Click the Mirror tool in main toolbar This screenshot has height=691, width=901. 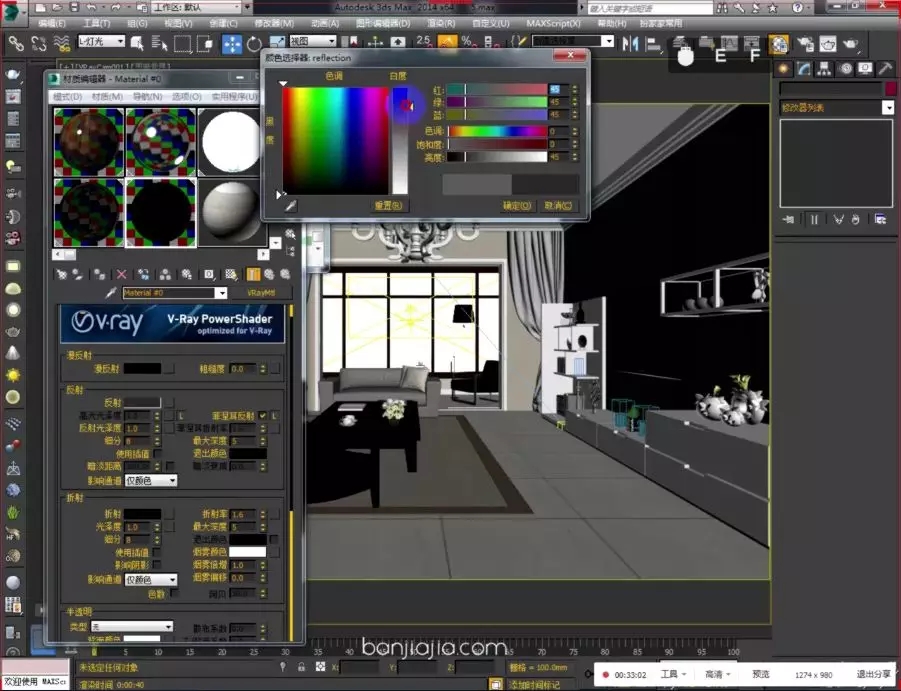tap(630, 43)
